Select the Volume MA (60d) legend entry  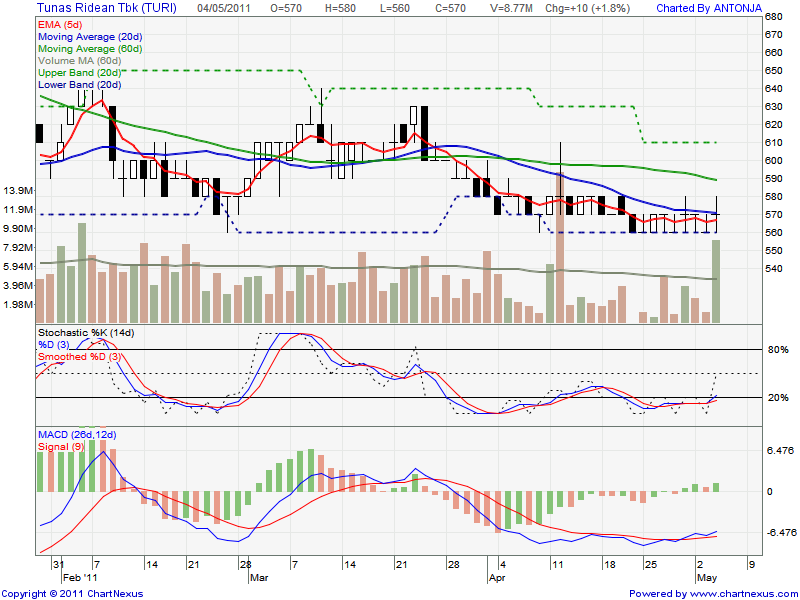pyautogui.click(x=80, y=61)
